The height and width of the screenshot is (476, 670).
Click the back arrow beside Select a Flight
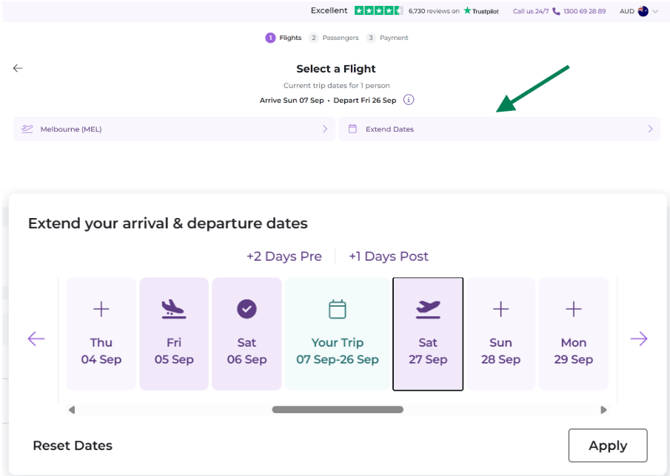tap(18, 68)
